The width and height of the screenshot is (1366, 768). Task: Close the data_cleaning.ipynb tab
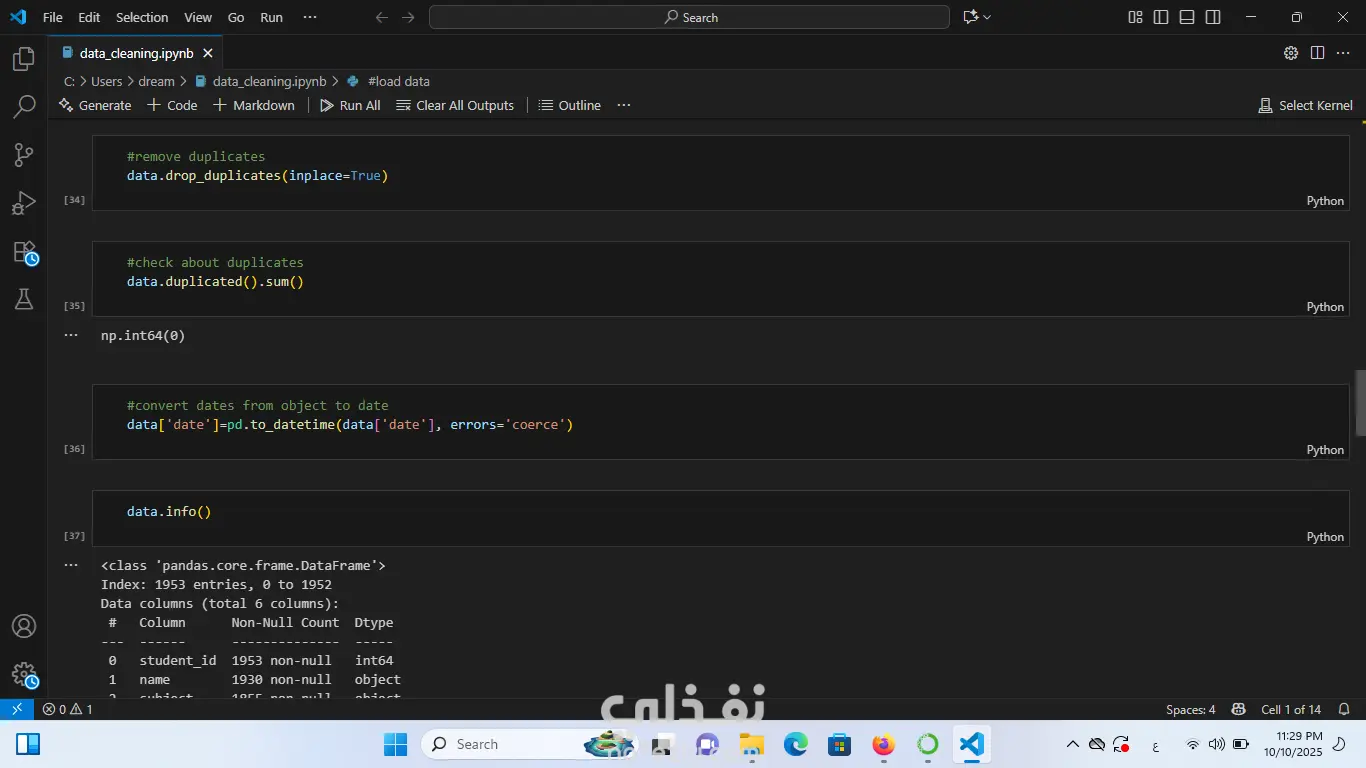[x=208, y=53]
